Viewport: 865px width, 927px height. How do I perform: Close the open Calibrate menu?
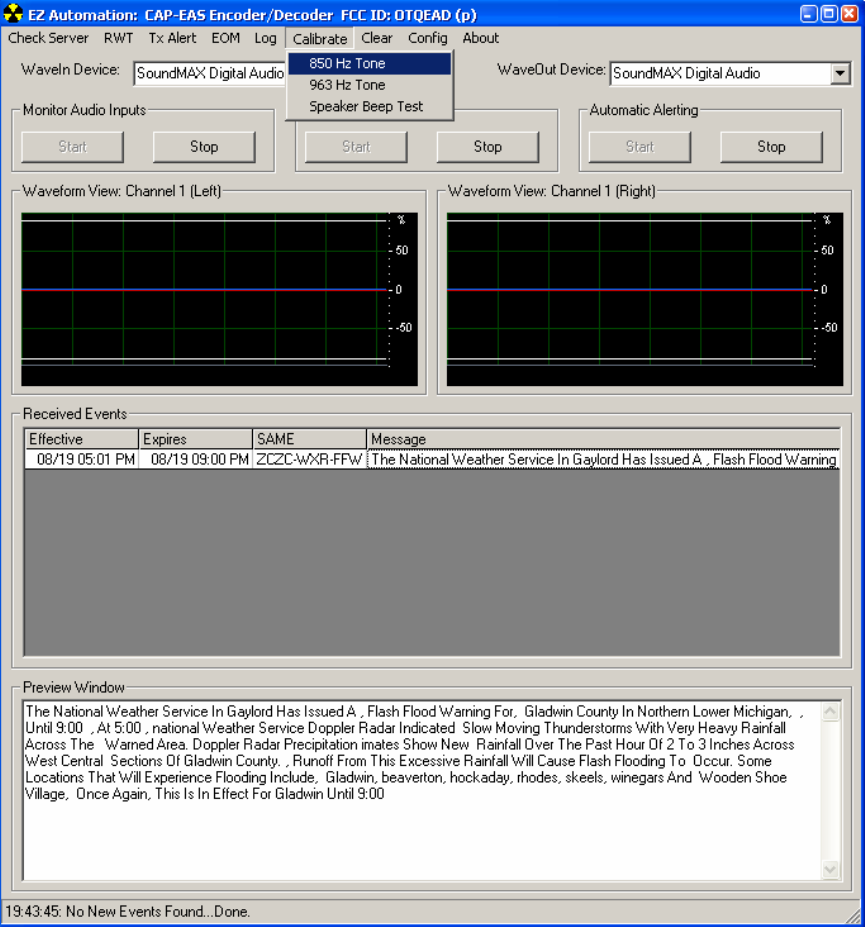coord(320,39)
